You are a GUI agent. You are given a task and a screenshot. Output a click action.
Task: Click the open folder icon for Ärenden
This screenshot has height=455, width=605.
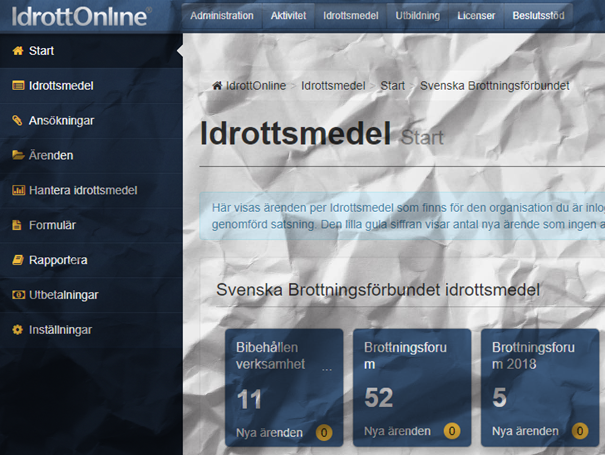(x=18, y=155)
